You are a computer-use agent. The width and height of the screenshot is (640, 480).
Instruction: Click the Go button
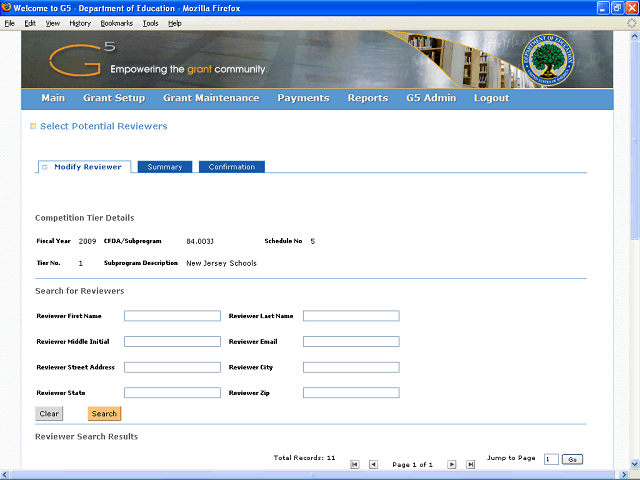click(x=572, y=460)
